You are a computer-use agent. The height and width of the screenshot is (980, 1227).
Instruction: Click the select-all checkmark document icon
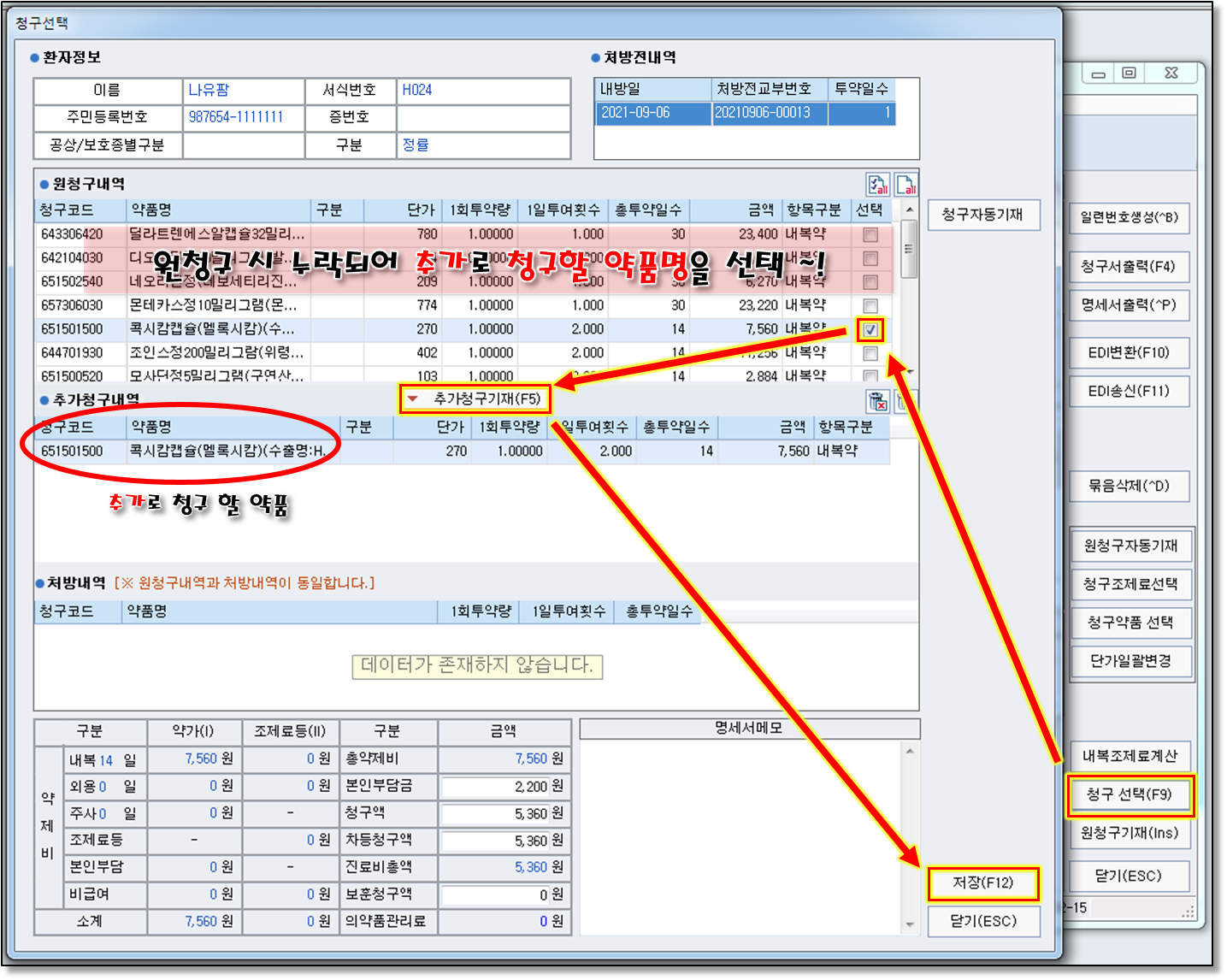(877, 184)
